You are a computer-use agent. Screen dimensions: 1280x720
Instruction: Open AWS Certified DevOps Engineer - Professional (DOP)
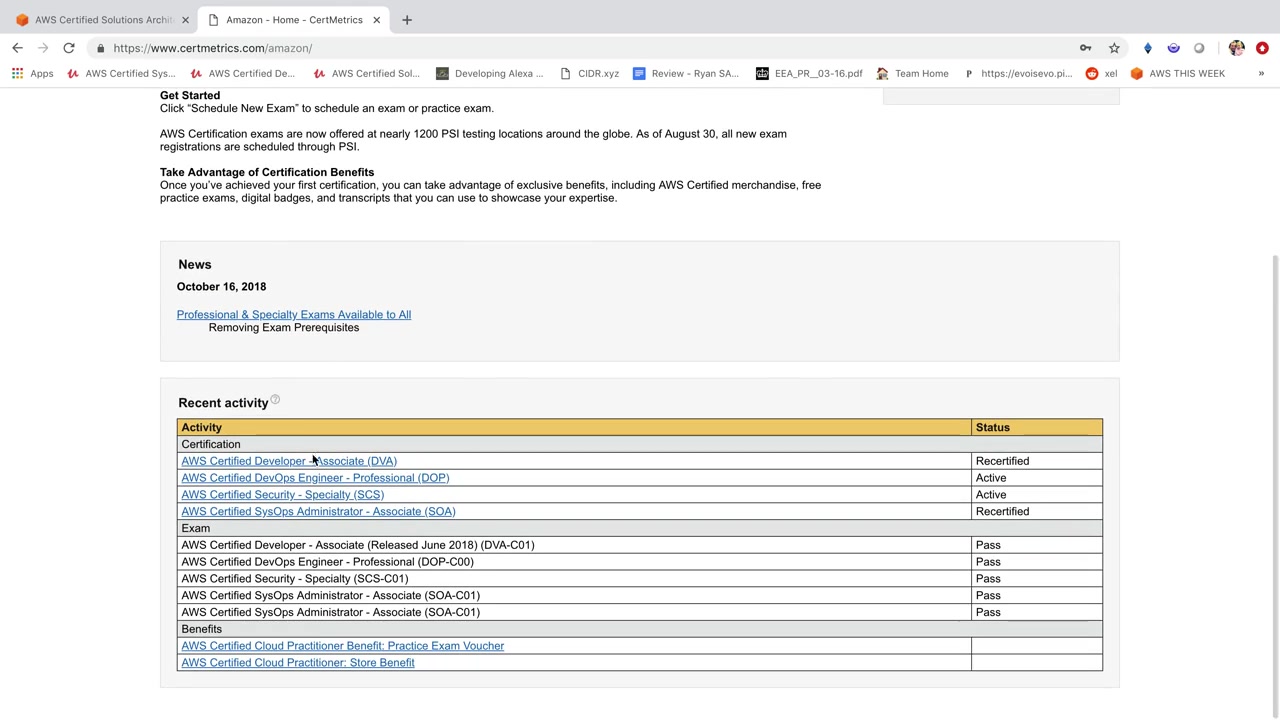pos(315,478)
